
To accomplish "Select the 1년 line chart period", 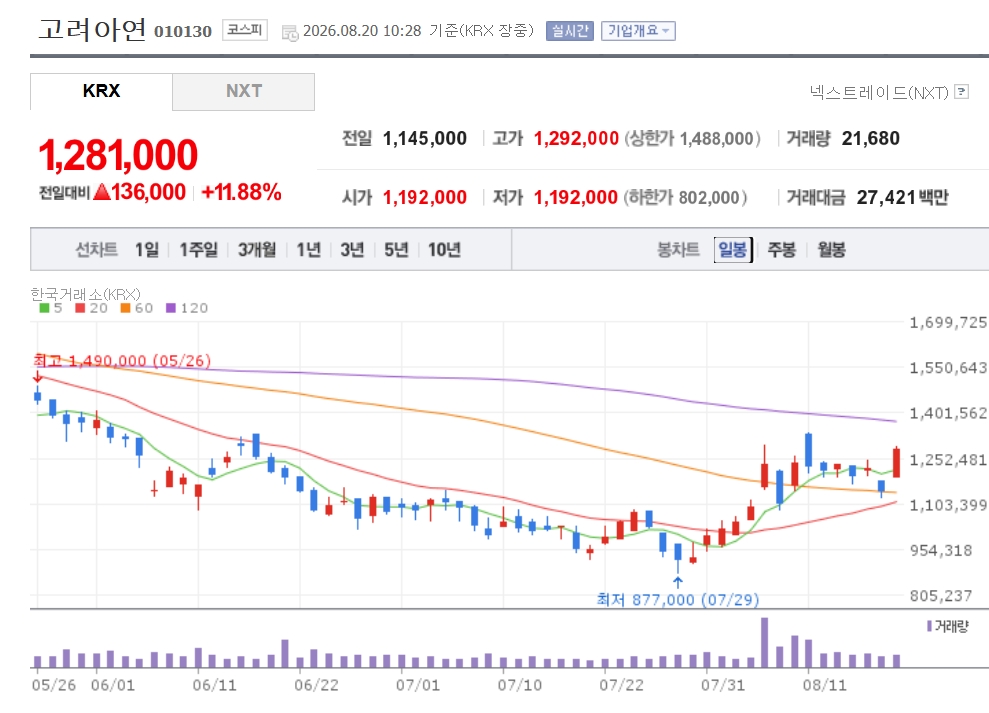I will [308, 250].
